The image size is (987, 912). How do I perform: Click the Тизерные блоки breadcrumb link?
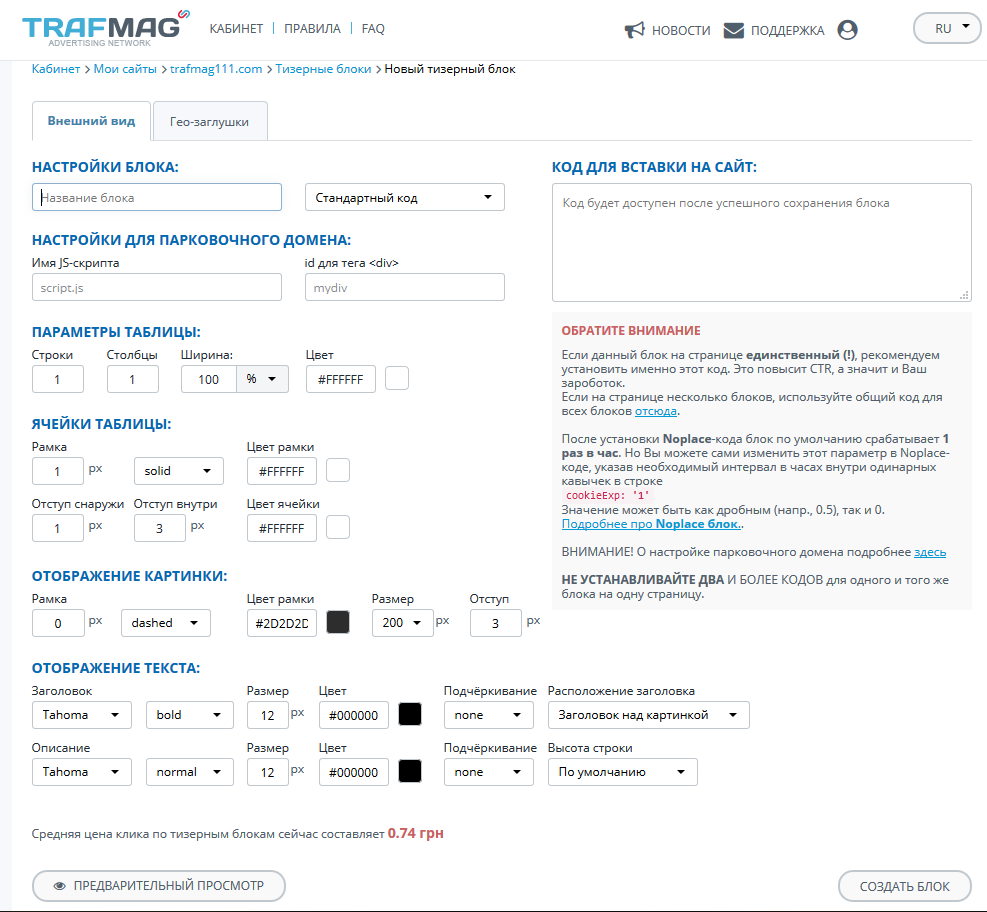[x=323, y=69]
